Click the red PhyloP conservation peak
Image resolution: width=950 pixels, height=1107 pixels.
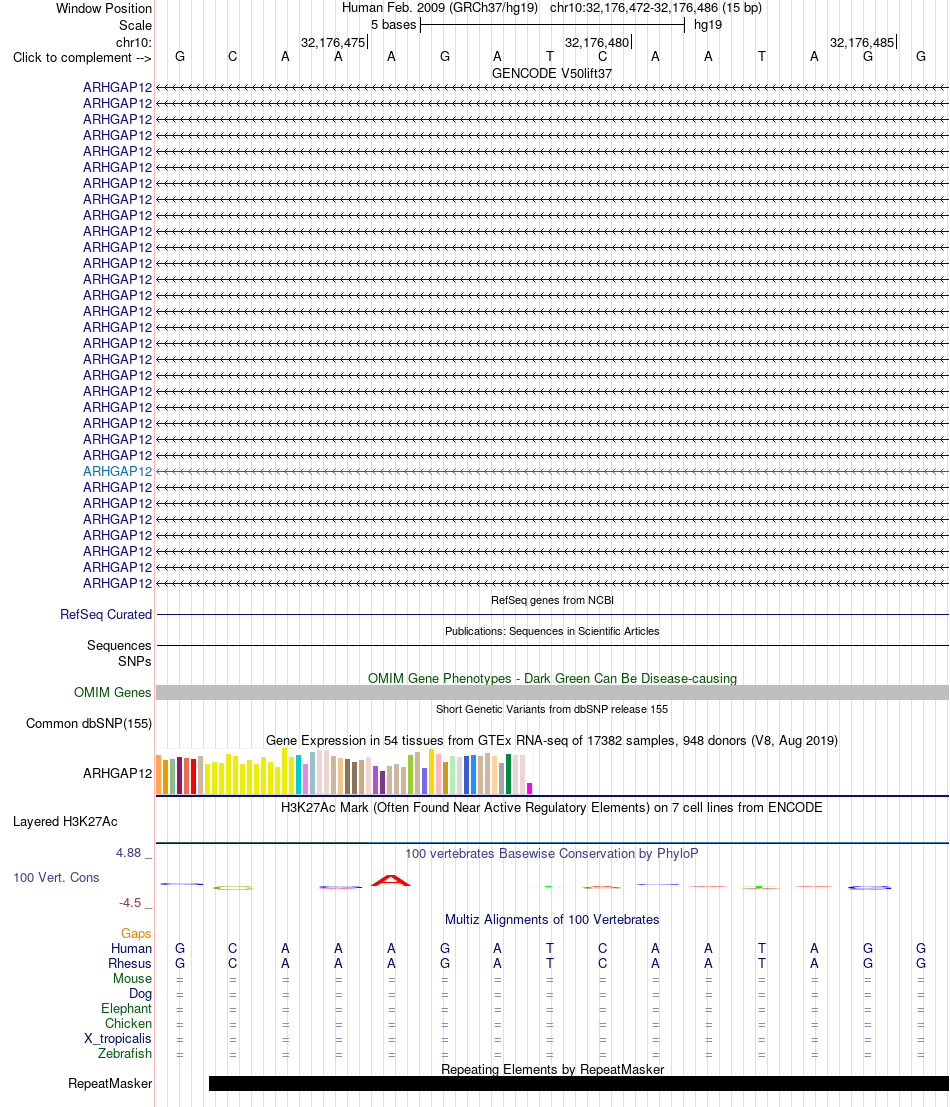[390, 880]
